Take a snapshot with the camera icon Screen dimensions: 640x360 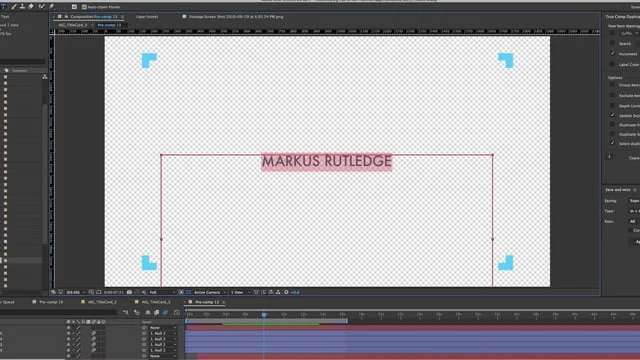click(129, 292)
